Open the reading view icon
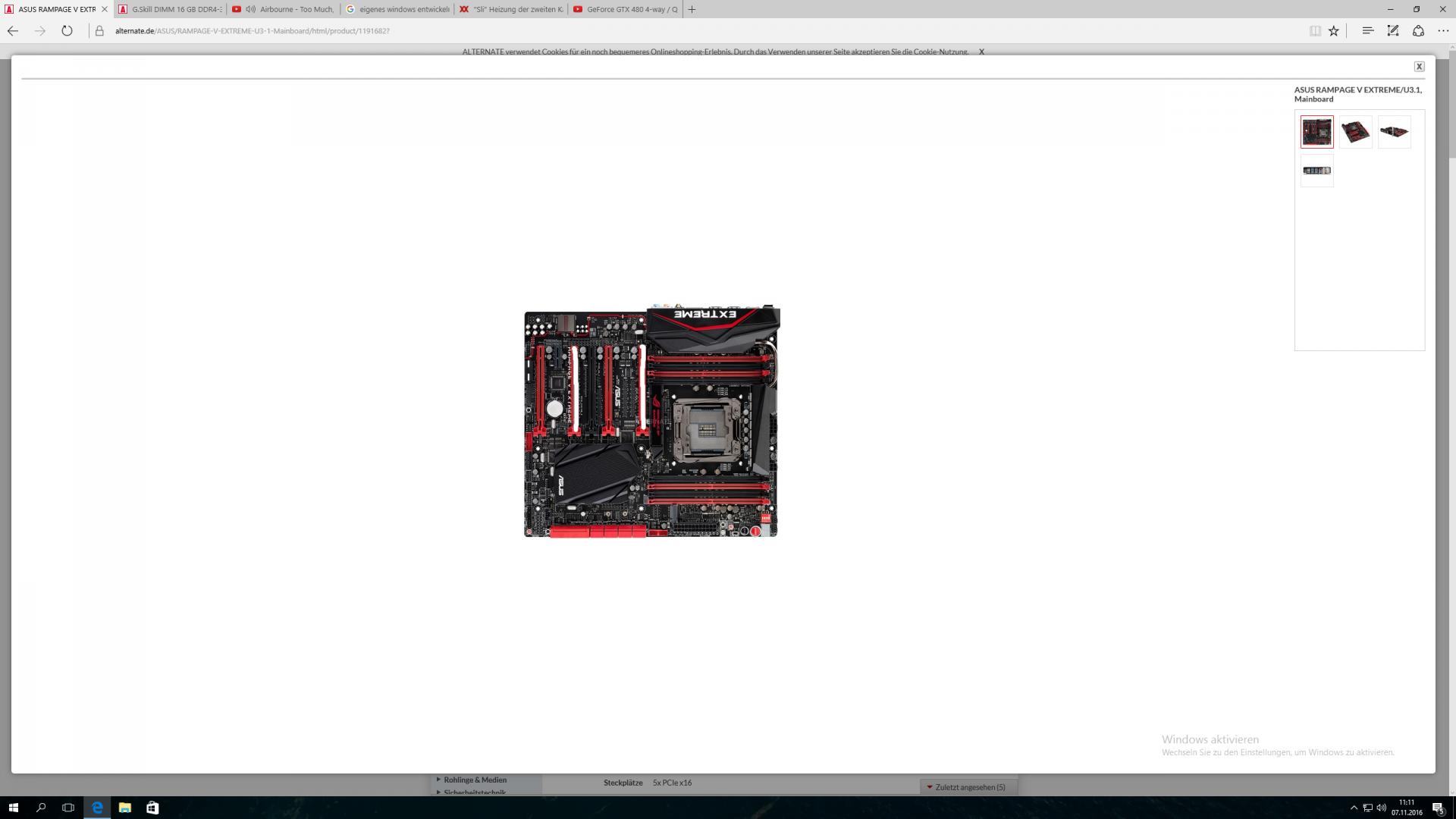Viewport: 1456px width, 819px height. click(x=1315, y=31)
